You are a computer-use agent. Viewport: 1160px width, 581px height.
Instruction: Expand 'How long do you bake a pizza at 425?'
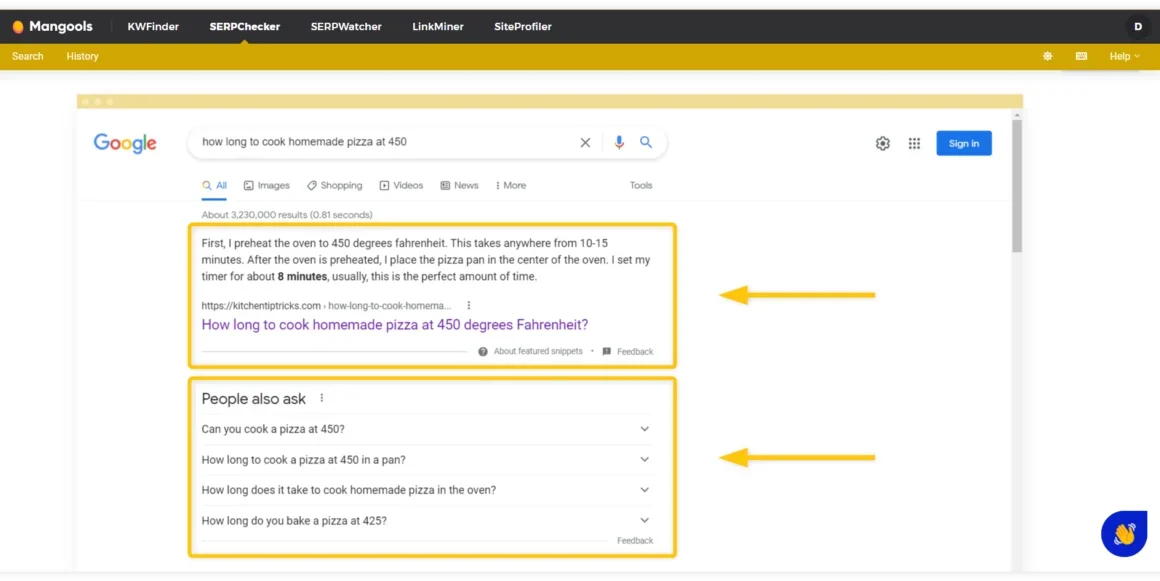point(428,520)
